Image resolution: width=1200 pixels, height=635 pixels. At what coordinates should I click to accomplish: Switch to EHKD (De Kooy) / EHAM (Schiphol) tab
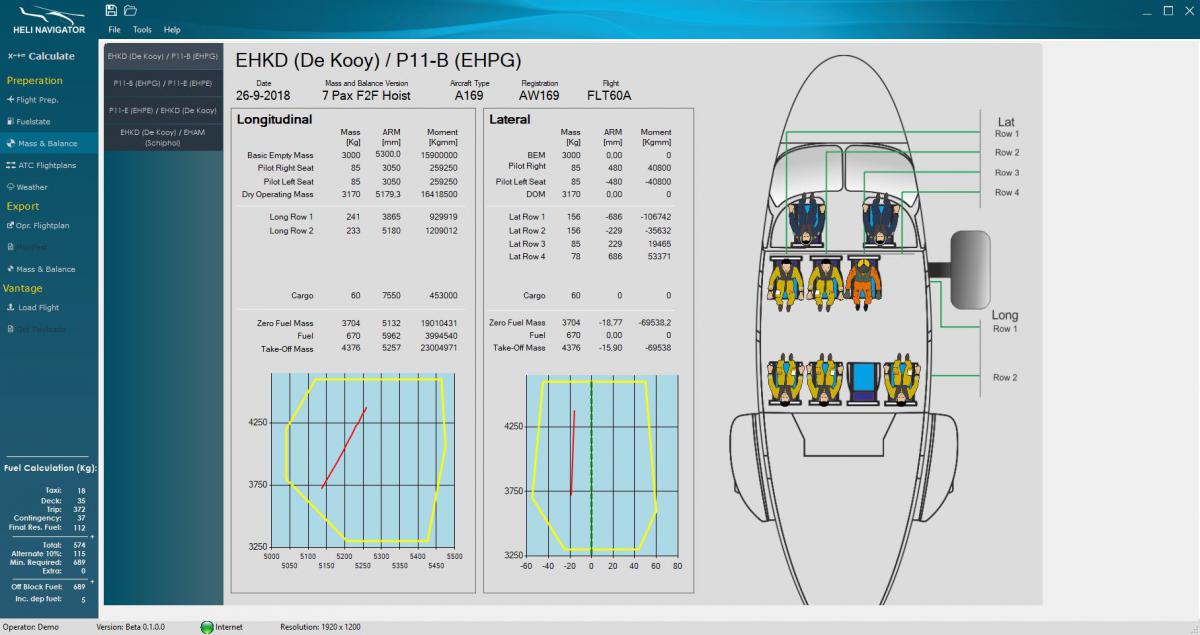click(x=163, y=137)
